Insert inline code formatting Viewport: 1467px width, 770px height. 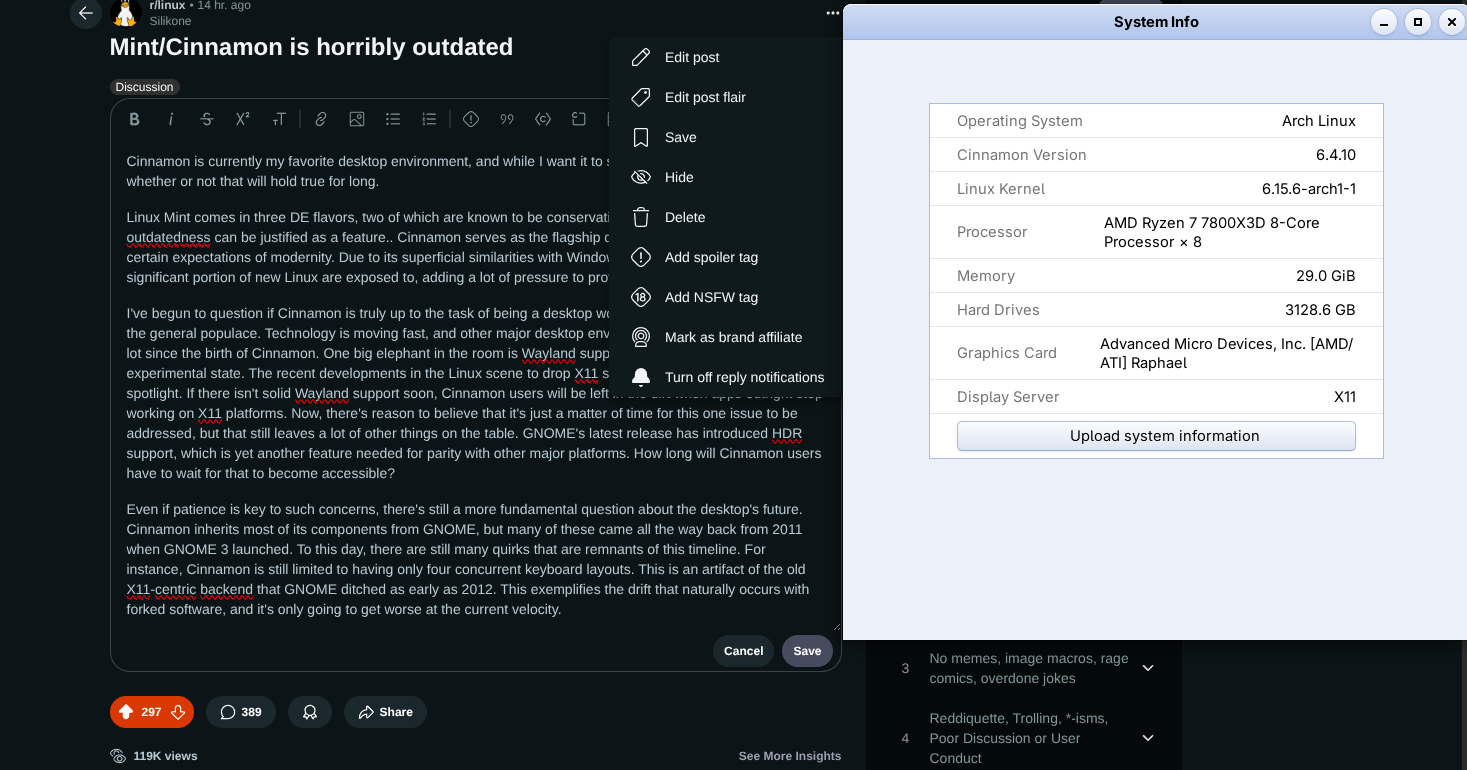(x=543, y=119)
